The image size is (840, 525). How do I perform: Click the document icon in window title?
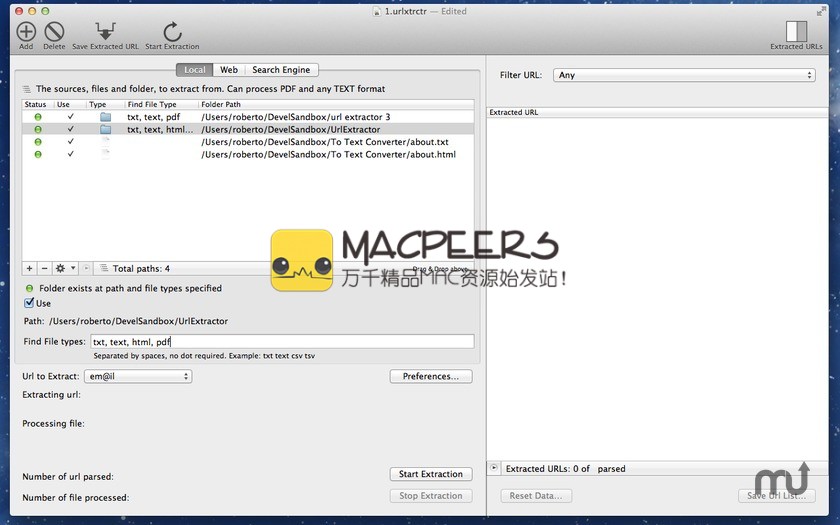pos(377,11)
